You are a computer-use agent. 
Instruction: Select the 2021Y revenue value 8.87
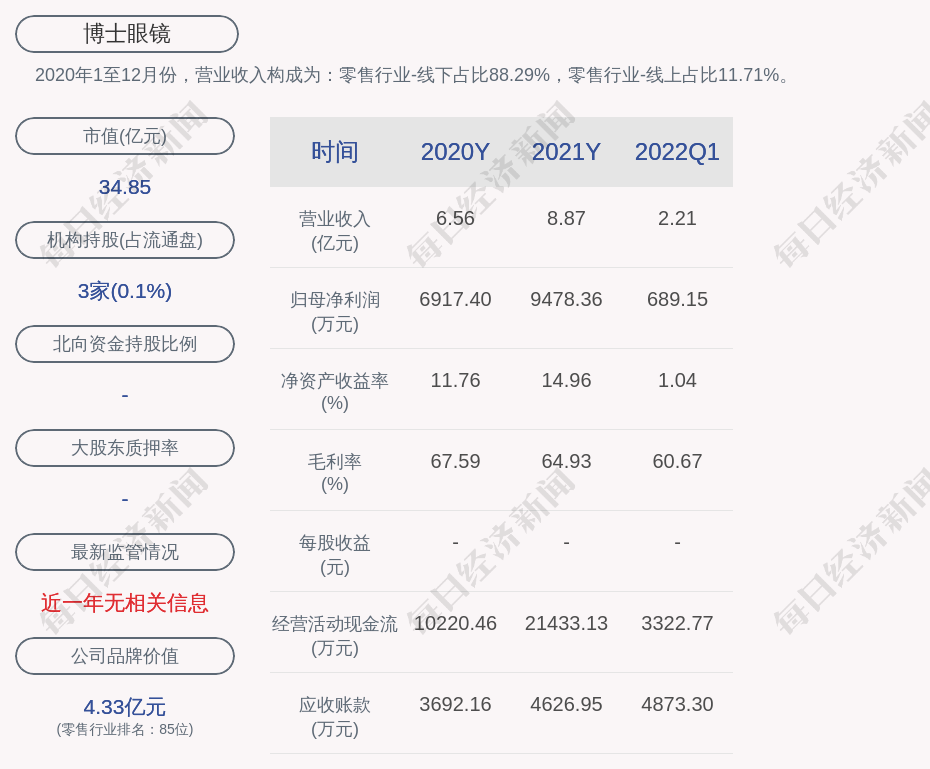click(566, 218)
